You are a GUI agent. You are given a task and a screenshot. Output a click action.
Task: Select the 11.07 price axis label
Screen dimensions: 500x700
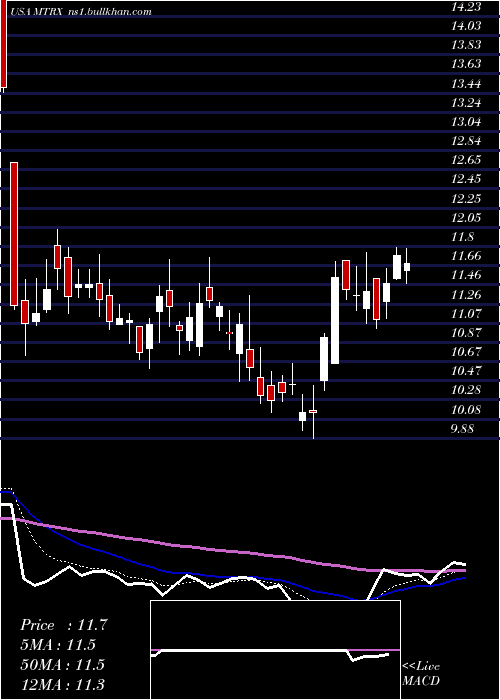tap(466, 314)
